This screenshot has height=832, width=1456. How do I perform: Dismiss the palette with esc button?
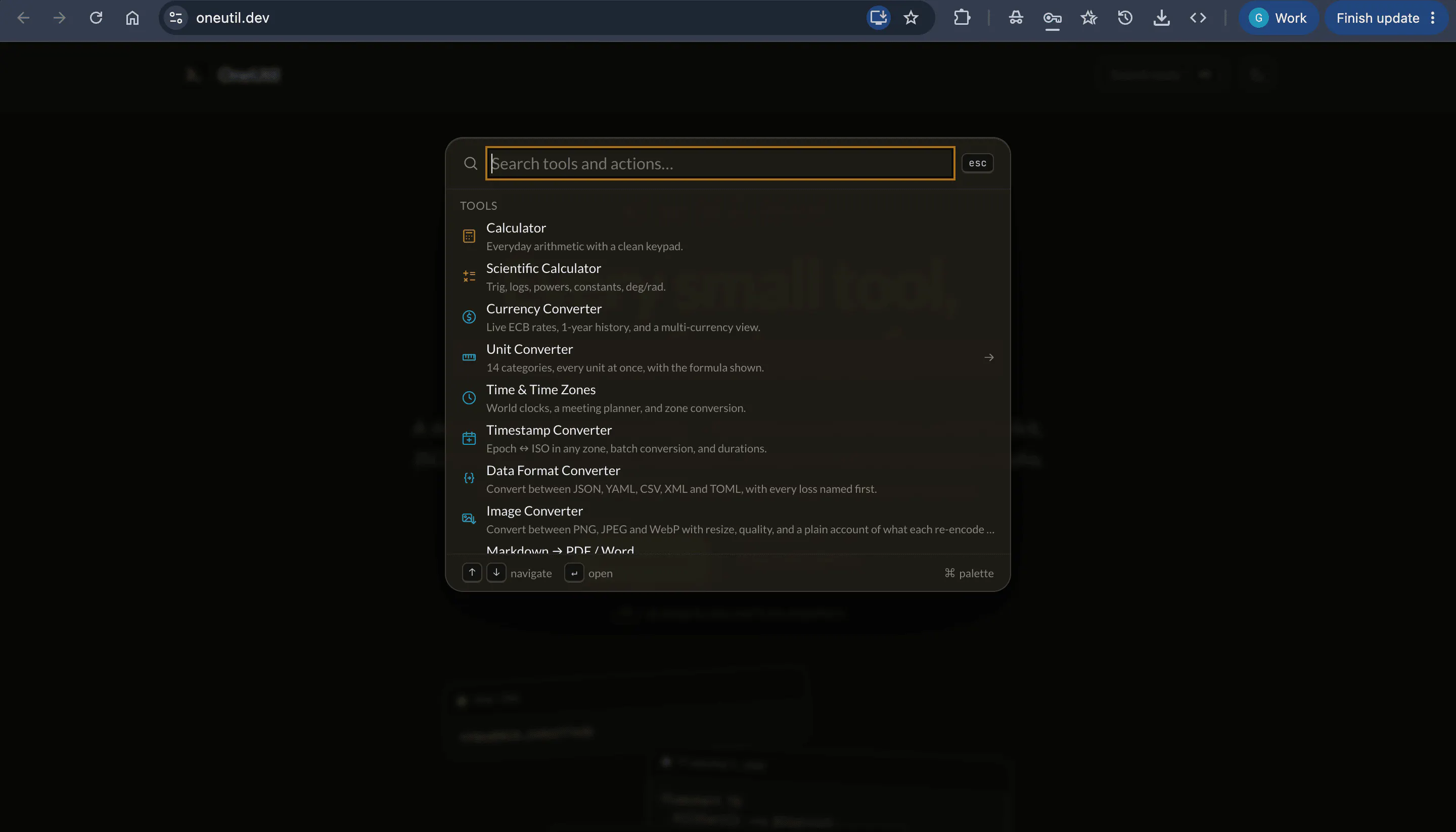click(x=977, y=163)
